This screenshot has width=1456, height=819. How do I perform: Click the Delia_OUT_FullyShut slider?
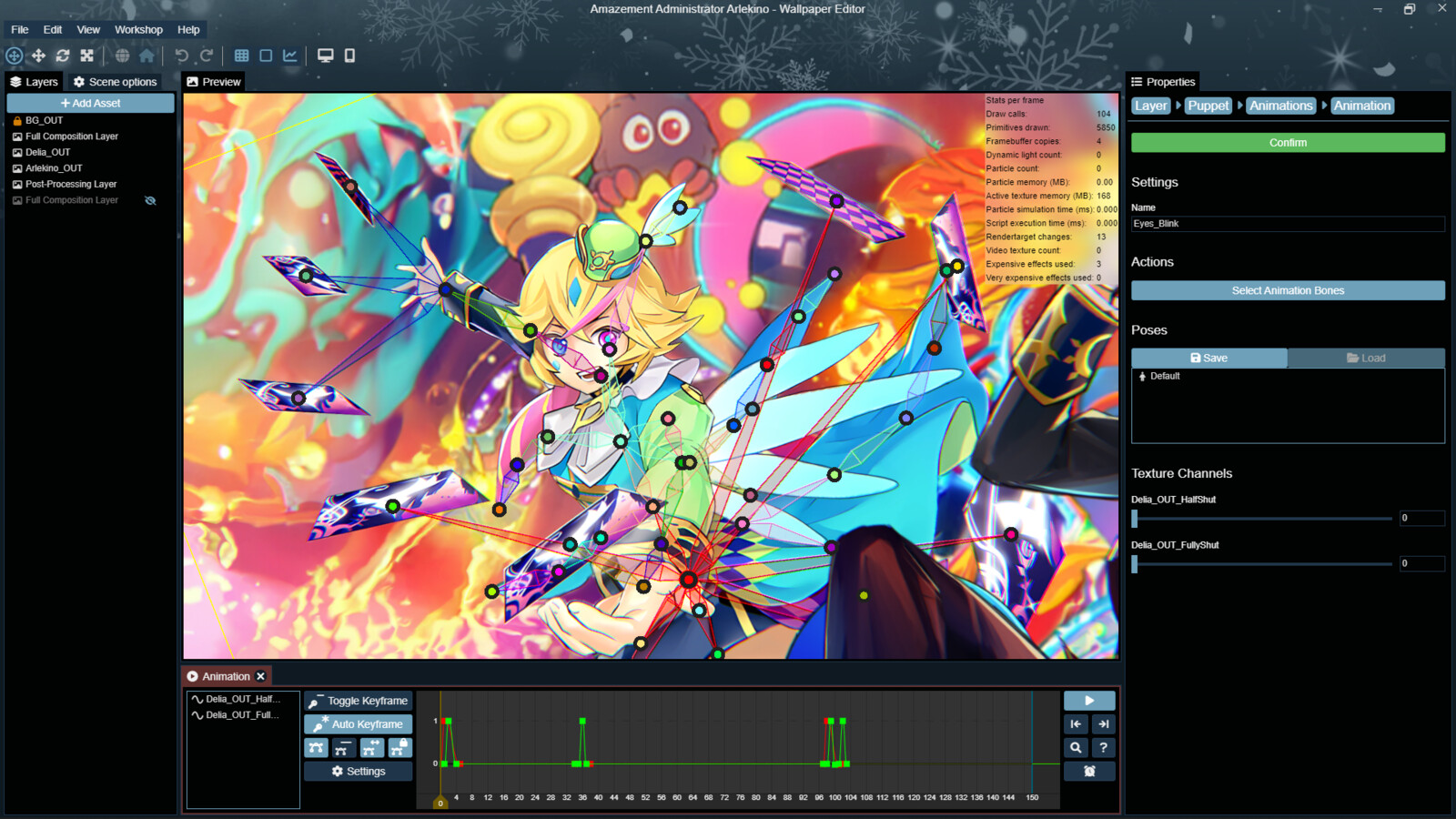1261,564
